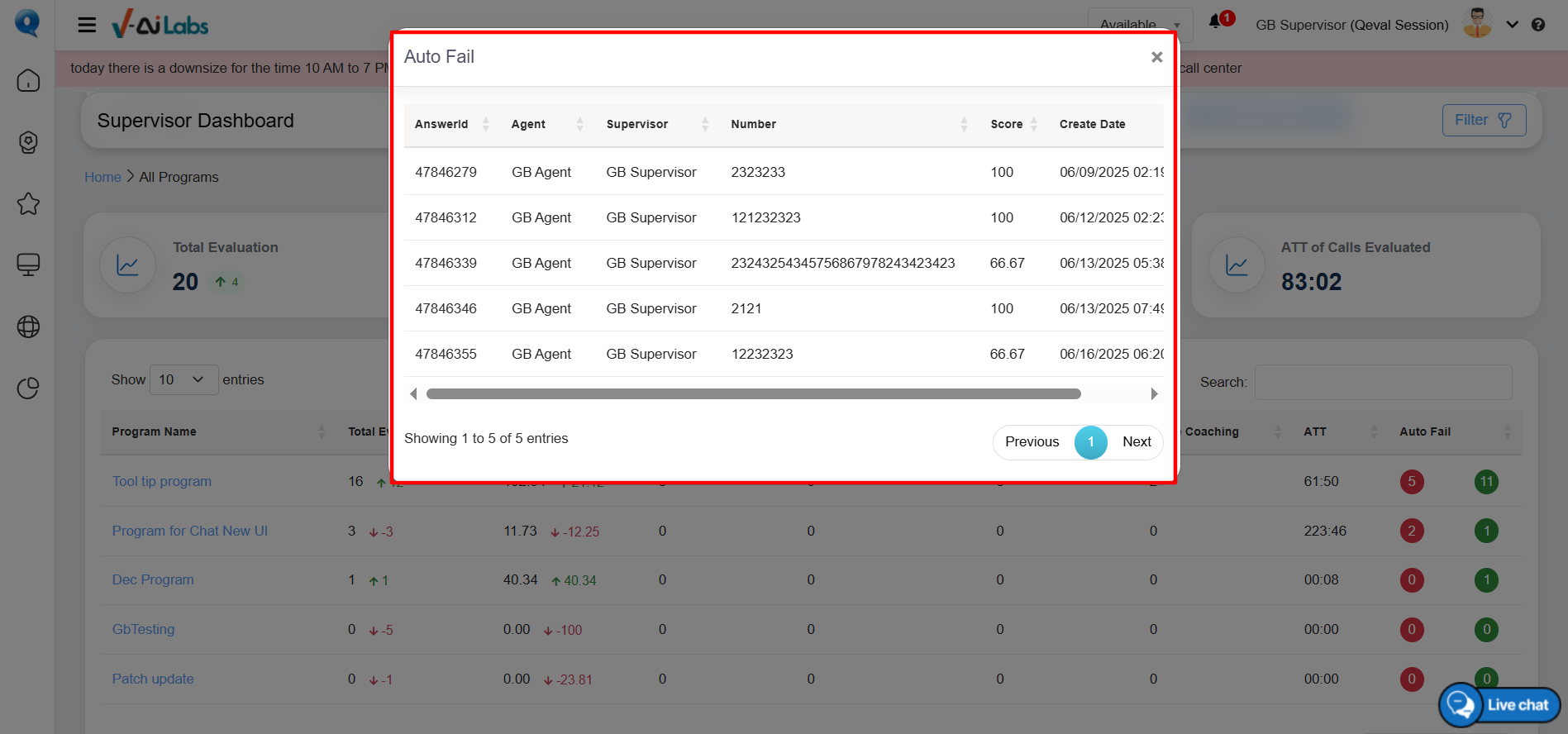Click the ATT of Calls Evaluated chart icon
This screenshot has width=1568, height=734.
tap(1237, 265)
